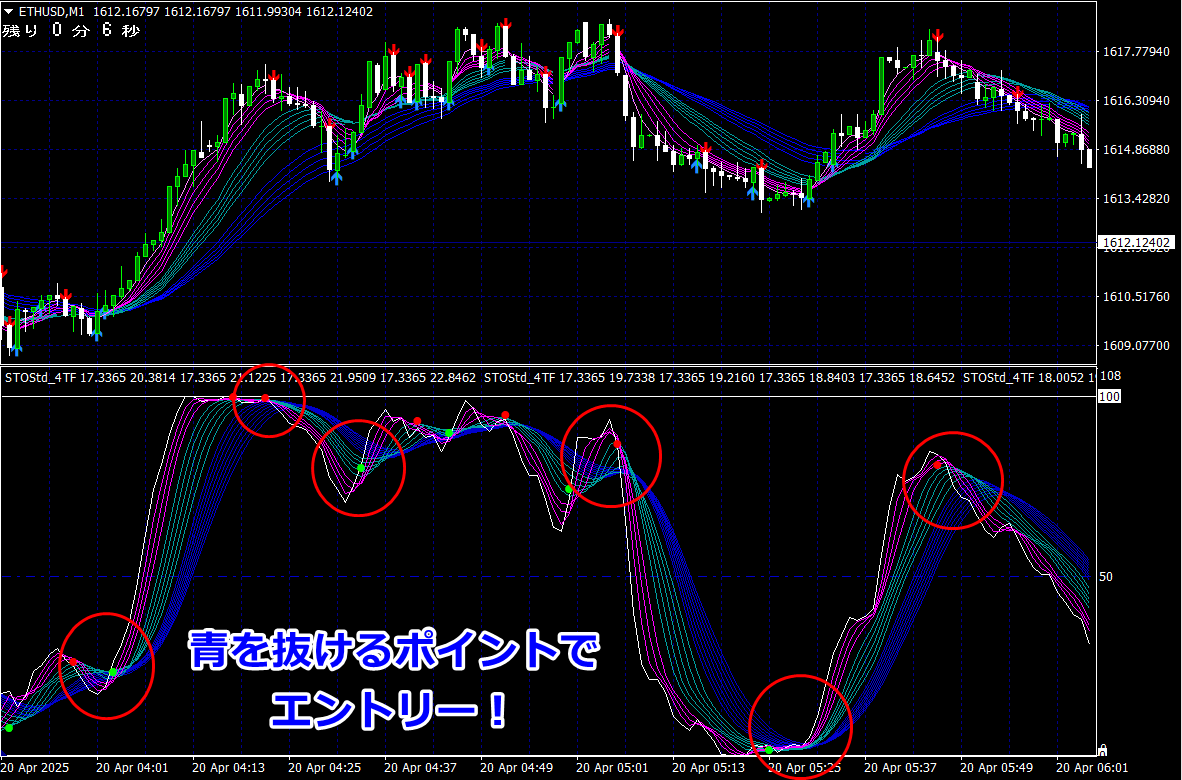
Task: Click the current price tag 1612.12402
Action: 1136,243
